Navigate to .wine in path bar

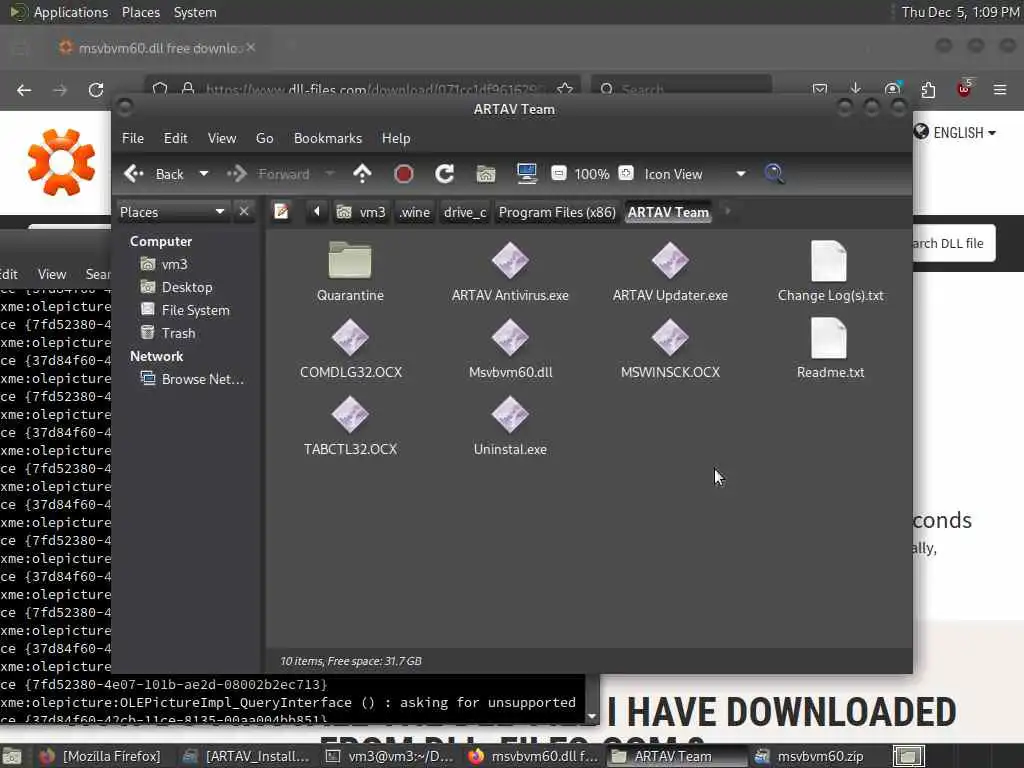tap(415, 212)
